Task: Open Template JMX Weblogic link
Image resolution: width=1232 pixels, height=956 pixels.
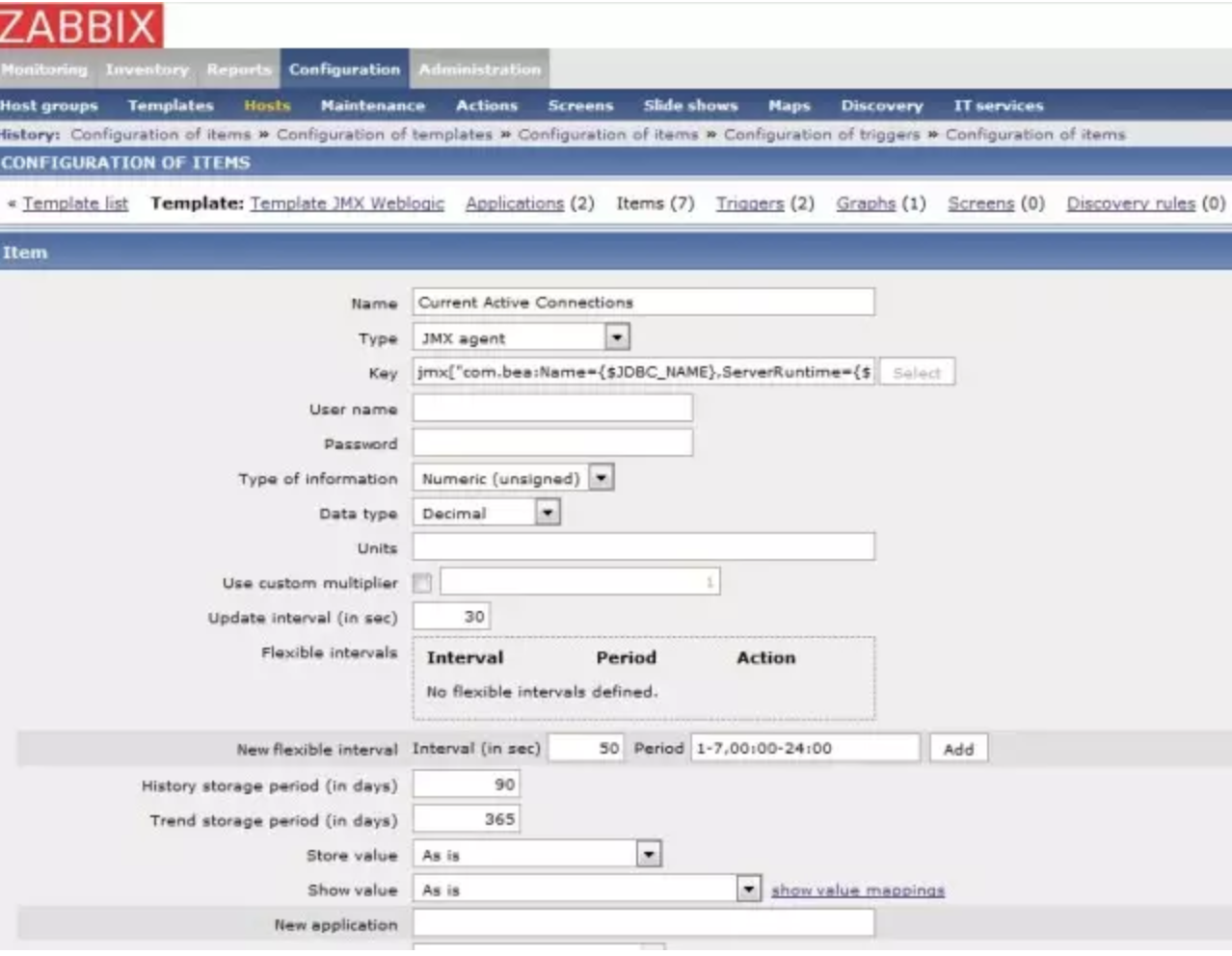Action: pos(347,203)
